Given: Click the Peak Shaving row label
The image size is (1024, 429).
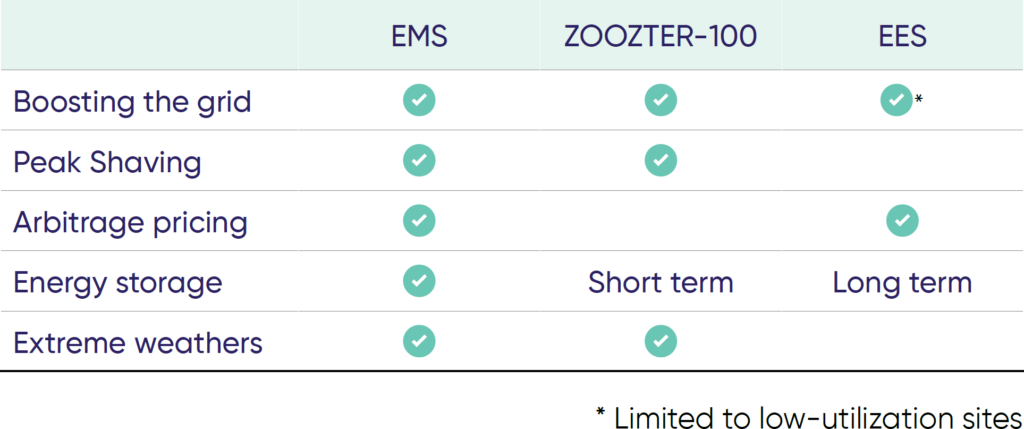Looking at the screenshot, I should point(107,163).
